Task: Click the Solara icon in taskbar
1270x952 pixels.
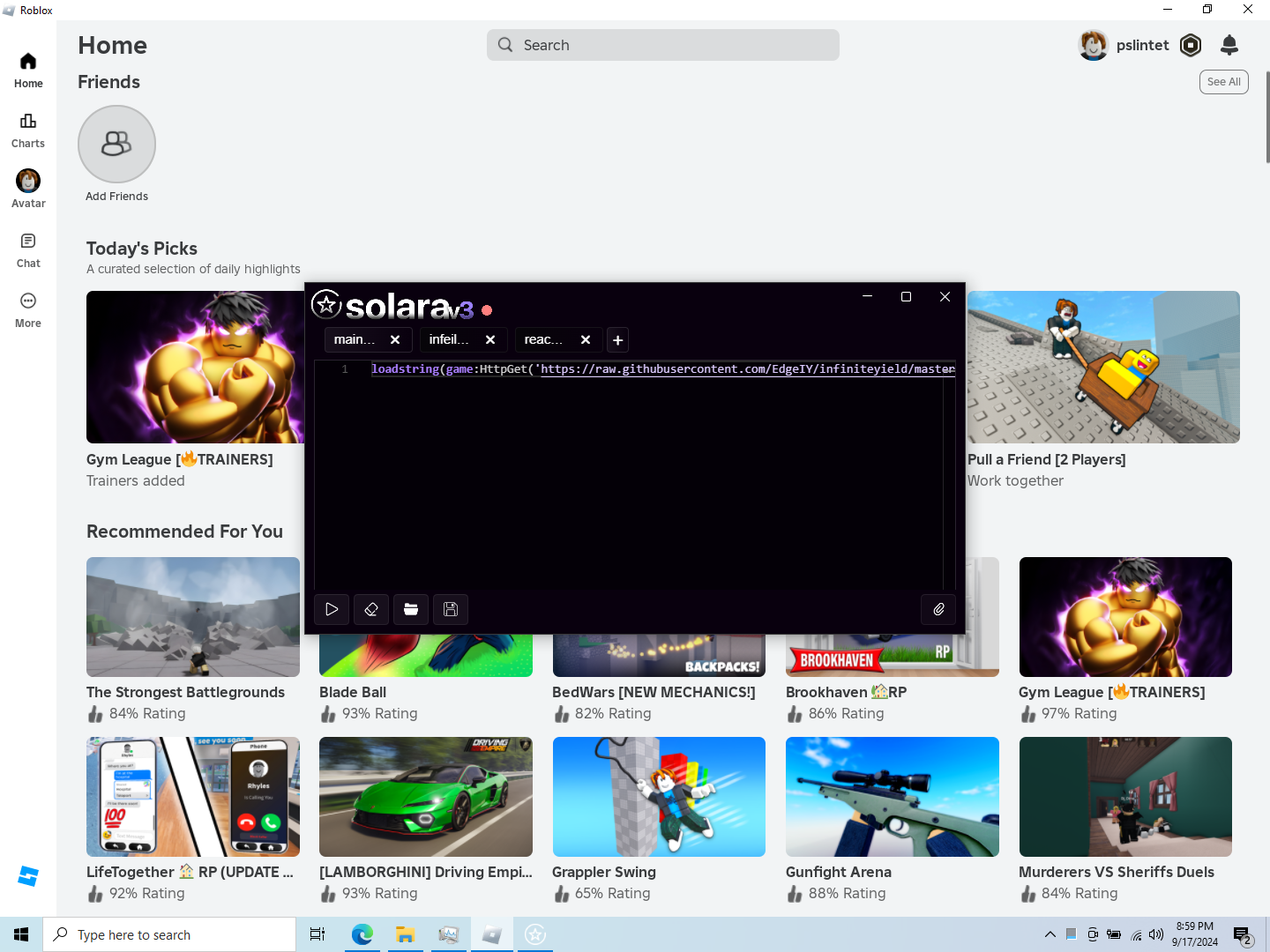Action: click(535, 934)
